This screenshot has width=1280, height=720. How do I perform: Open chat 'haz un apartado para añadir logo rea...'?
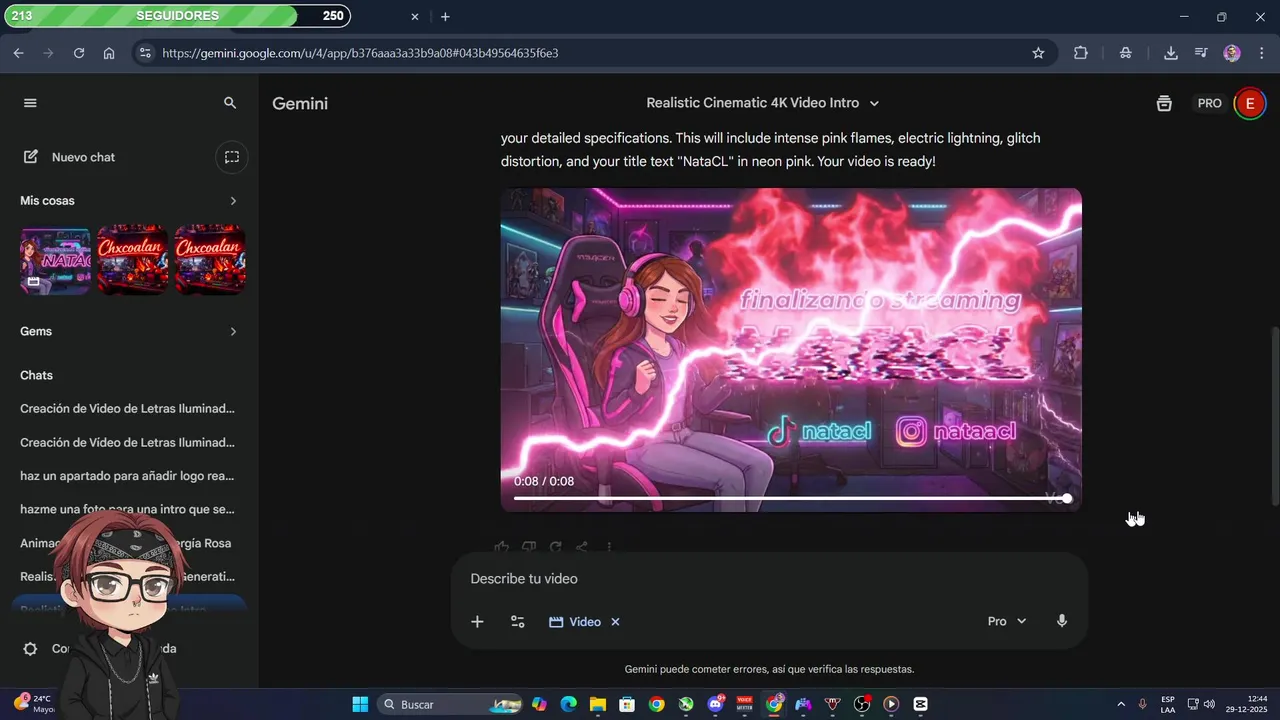point(128,476)
